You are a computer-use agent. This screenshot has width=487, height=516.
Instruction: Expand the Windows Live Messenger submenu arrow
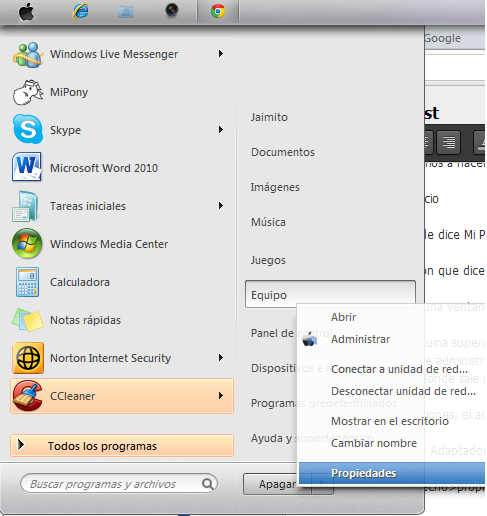[221, 54]
